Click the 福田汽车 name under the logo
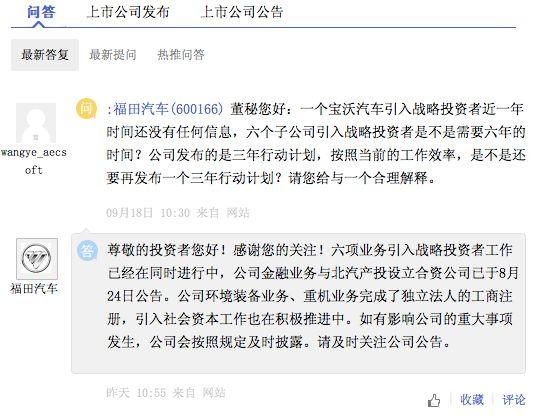This screenshot has height=416, width=534. [34, 289]
